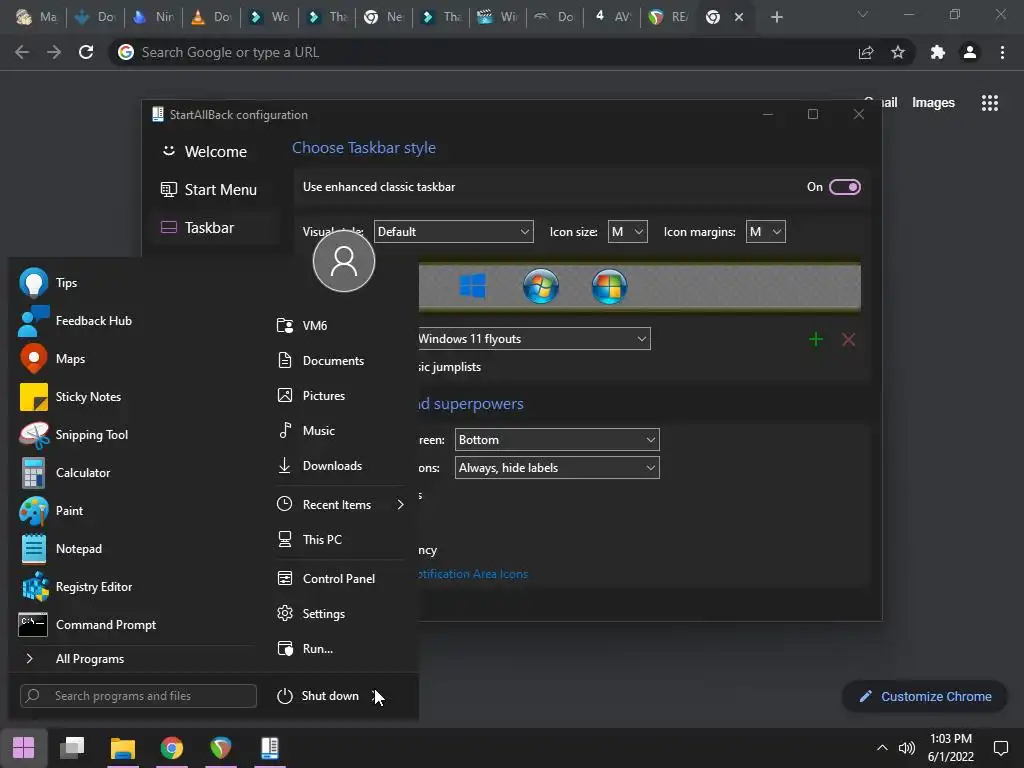The image size is (1024, 768).
Task: Click the Search programs and files box
Action: coord(138,696)
